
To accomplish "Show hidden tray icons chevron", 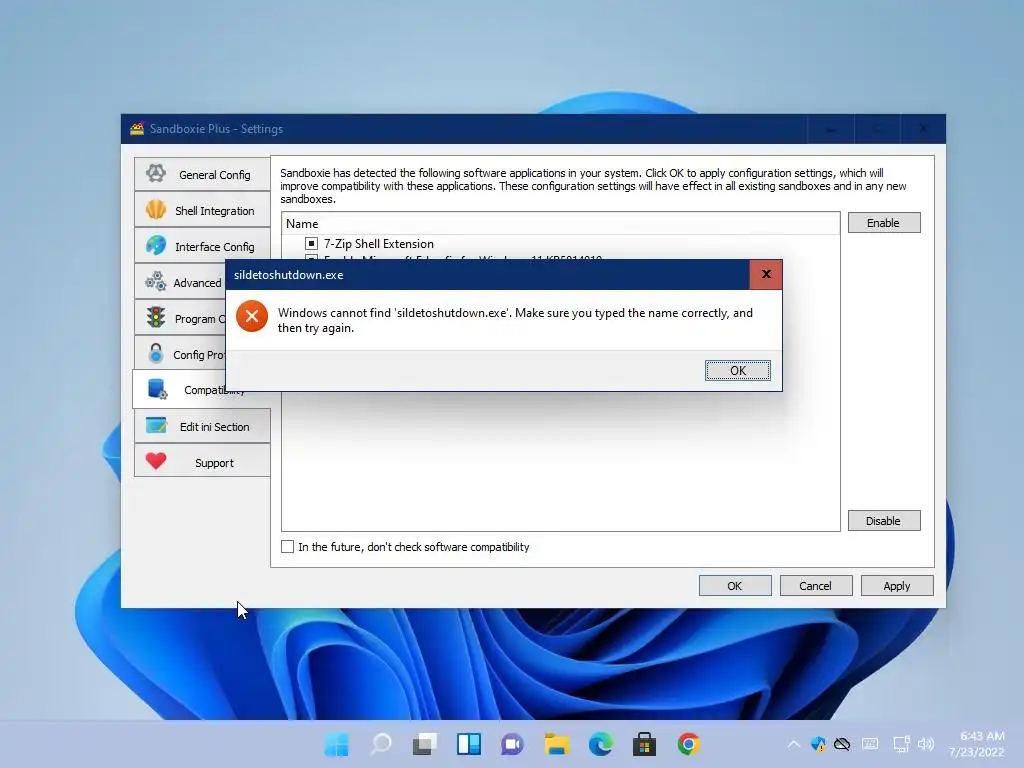I will tap(793, 744).
